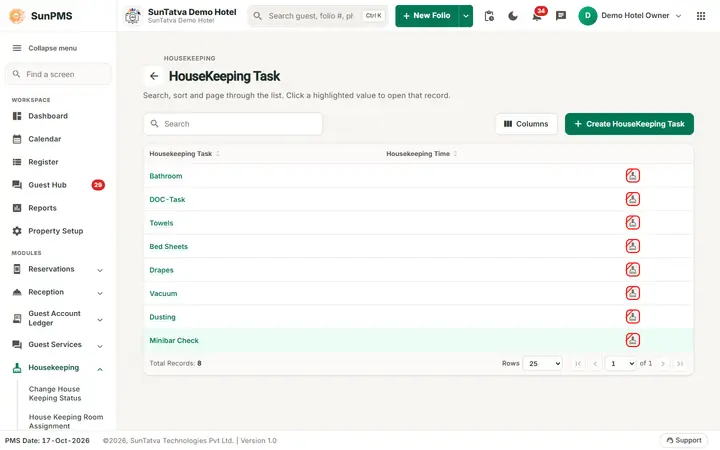Click the clipboard clock icon in header
The height and width of the screenshot is (450, 720).
click(x=489, y=16)
